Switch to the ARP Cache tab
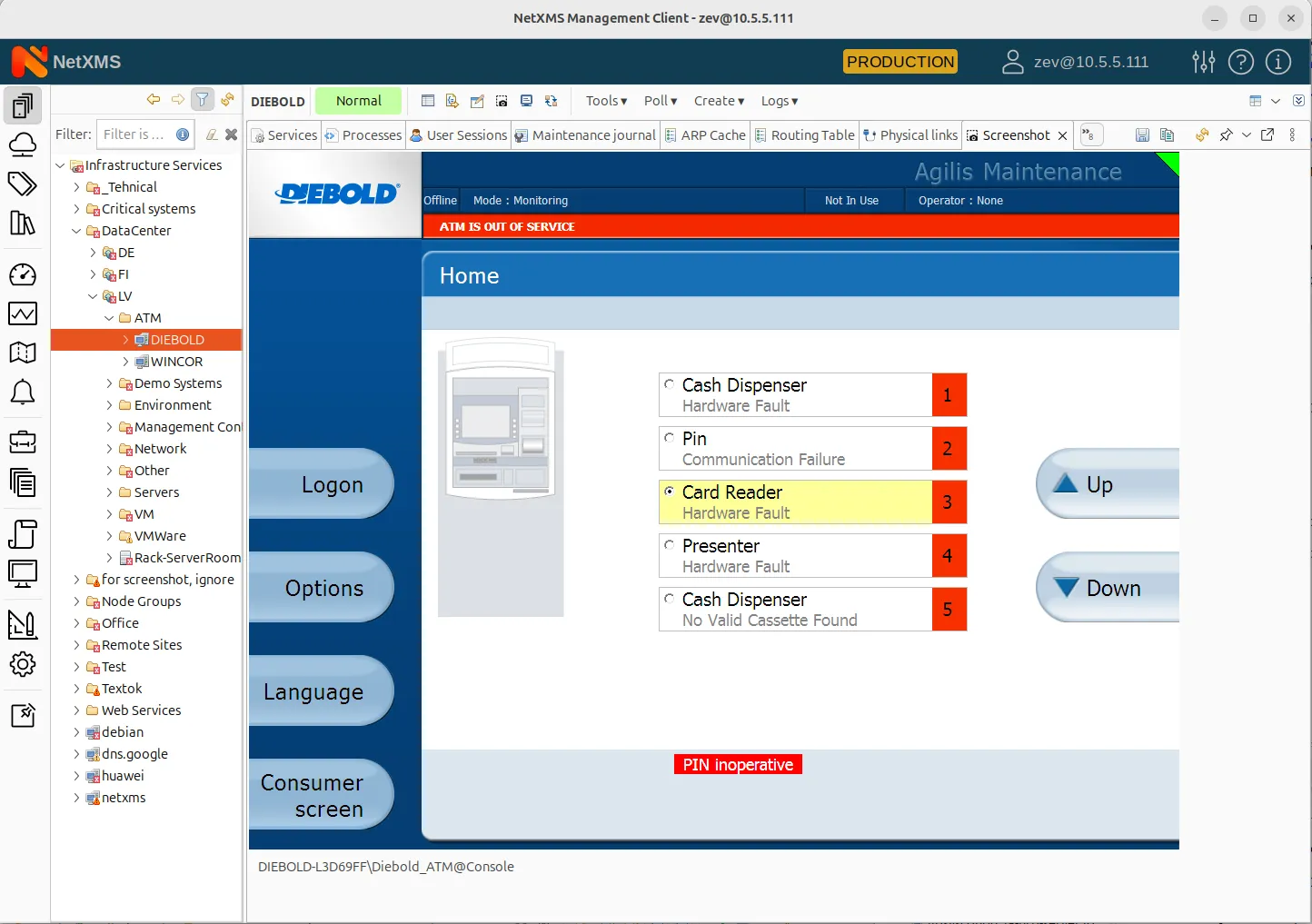 point(706,134)
